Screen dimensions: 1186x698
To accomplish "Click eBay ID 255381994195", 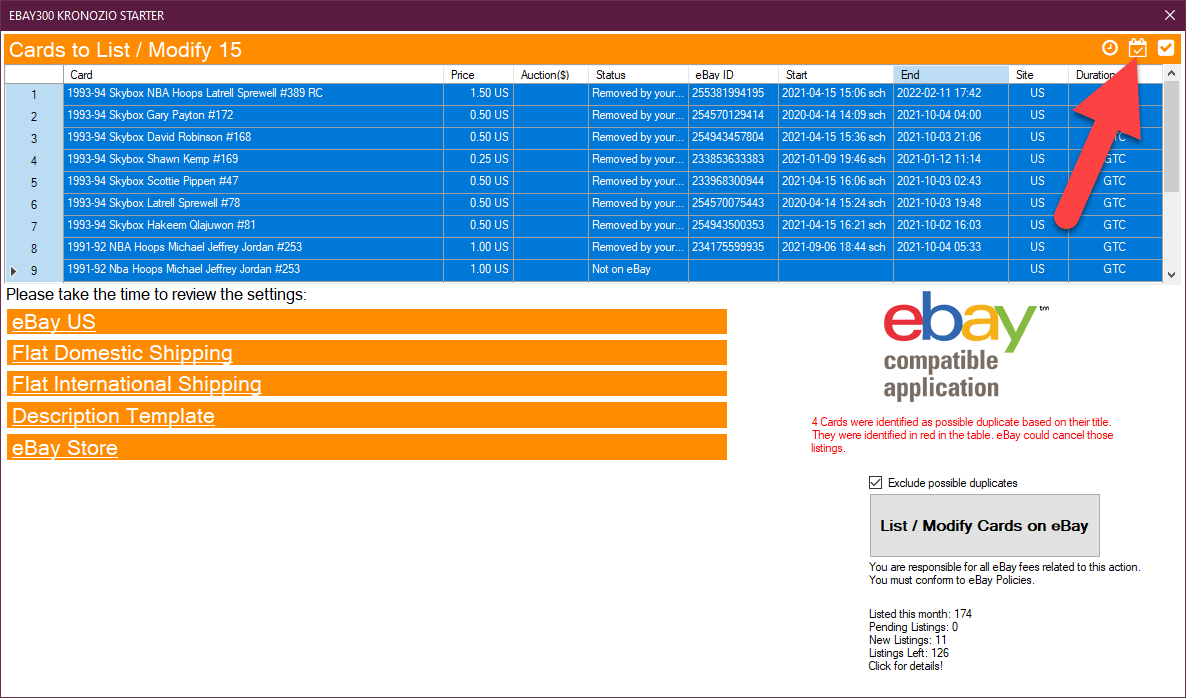I will coord(733,93).
